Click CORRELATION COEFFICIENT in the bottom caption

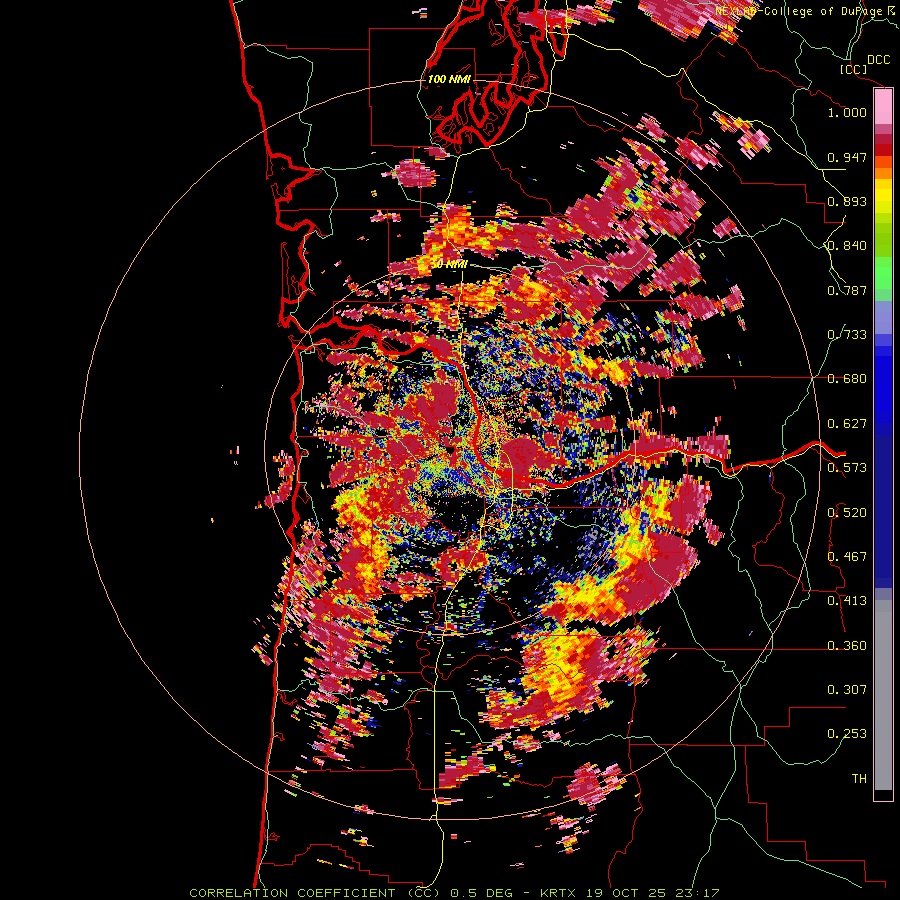click(x=292, y=893)
